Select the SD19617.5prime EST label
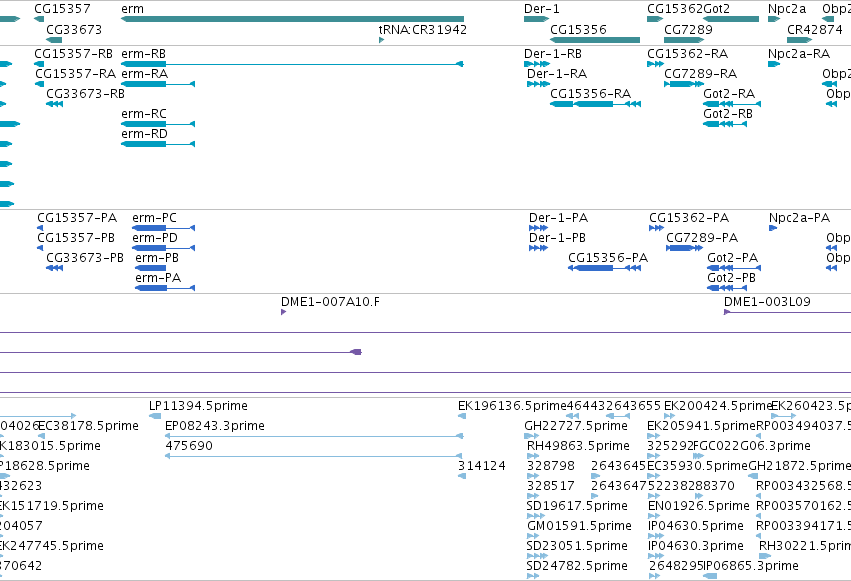 pyautogui.click(x=577, y=506)
